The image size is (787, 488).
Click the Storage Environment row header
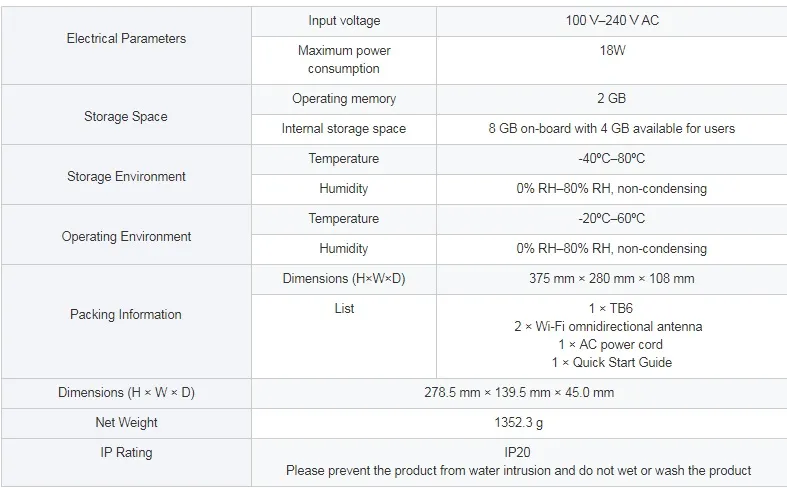click(x=126, y=176)
